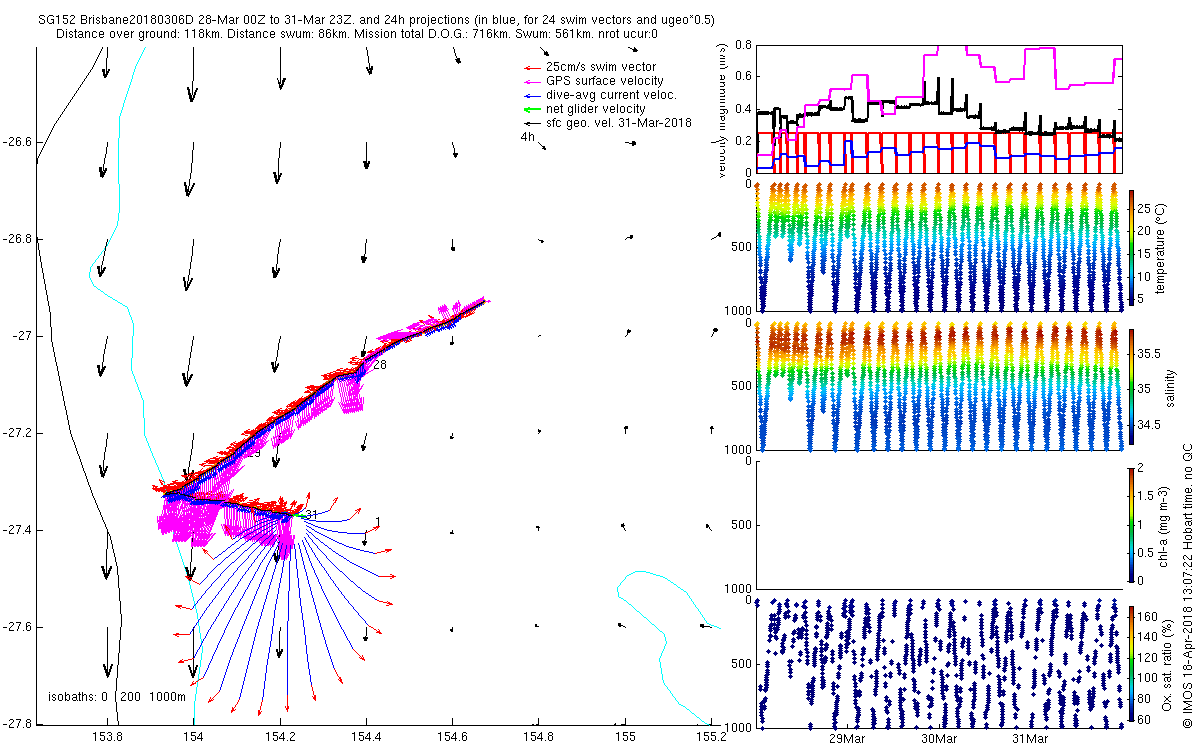Select the 'GPS surface velocity' legend entry
Screen dimensions: 1200x750
[x=605, y=81]
